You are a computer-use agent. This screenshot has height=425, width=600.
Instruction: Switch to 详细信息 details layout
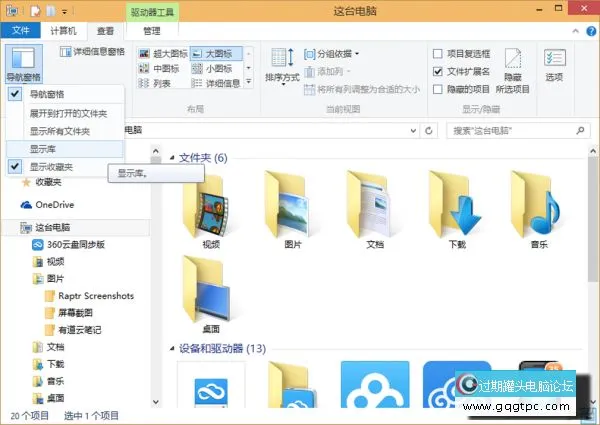coord(216,83)
